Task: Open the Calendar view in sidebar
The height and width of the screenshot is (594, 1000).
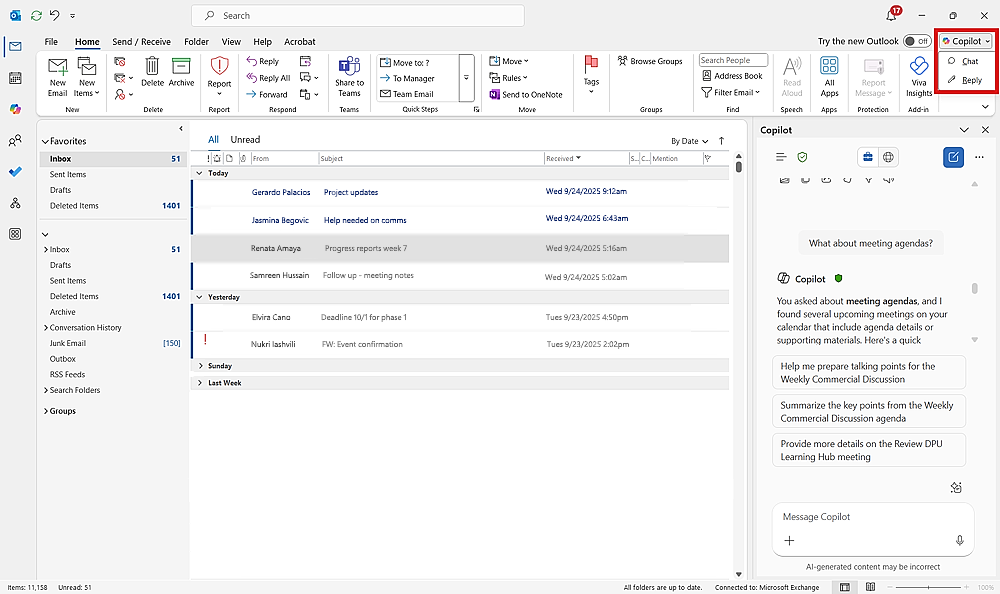Action: tap(15, 78)
